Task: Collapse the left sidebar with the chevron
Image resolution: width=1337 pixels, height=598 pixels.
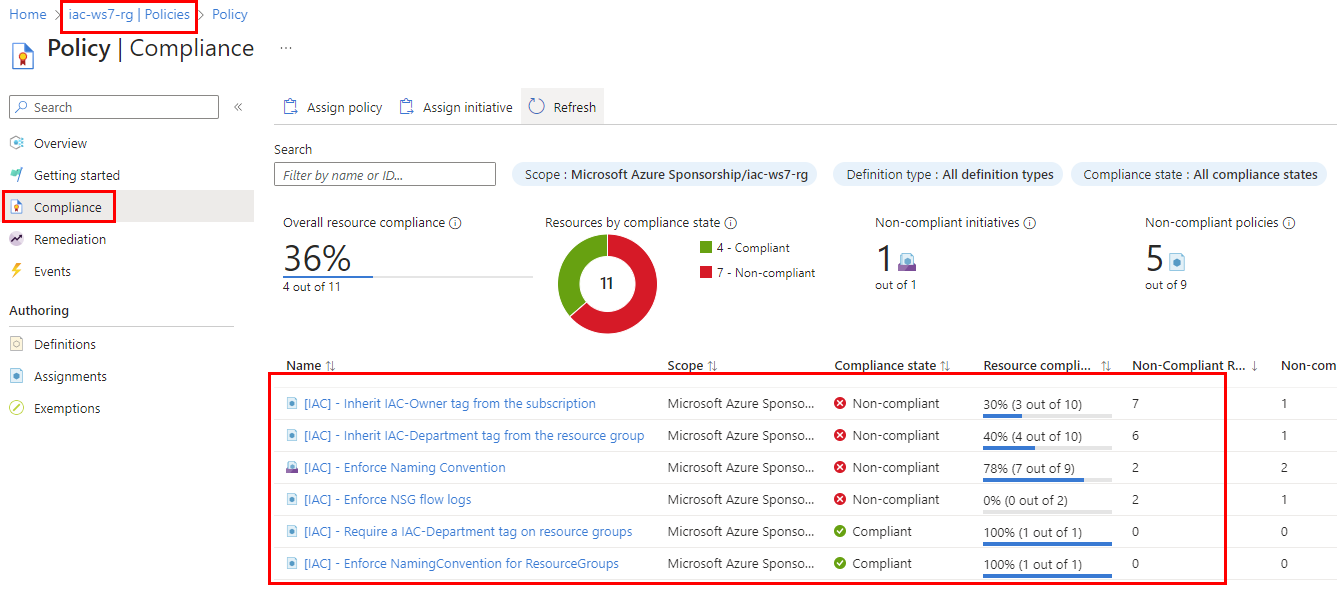Action: 237,106
